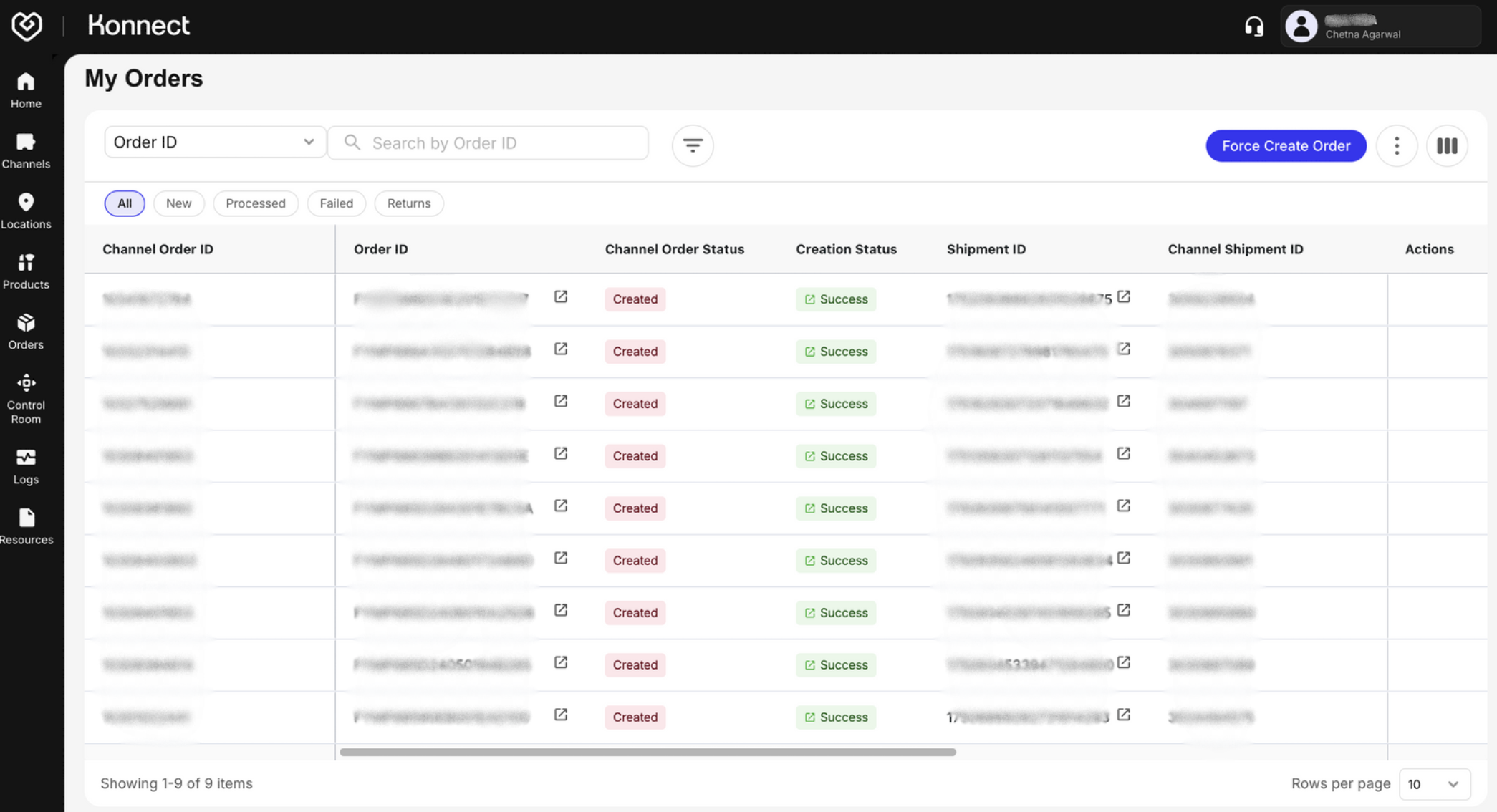The image size is (1497, 812).
Task: Switch to the Processed tab
Action: pyautogui.click(x=256, y=203)
